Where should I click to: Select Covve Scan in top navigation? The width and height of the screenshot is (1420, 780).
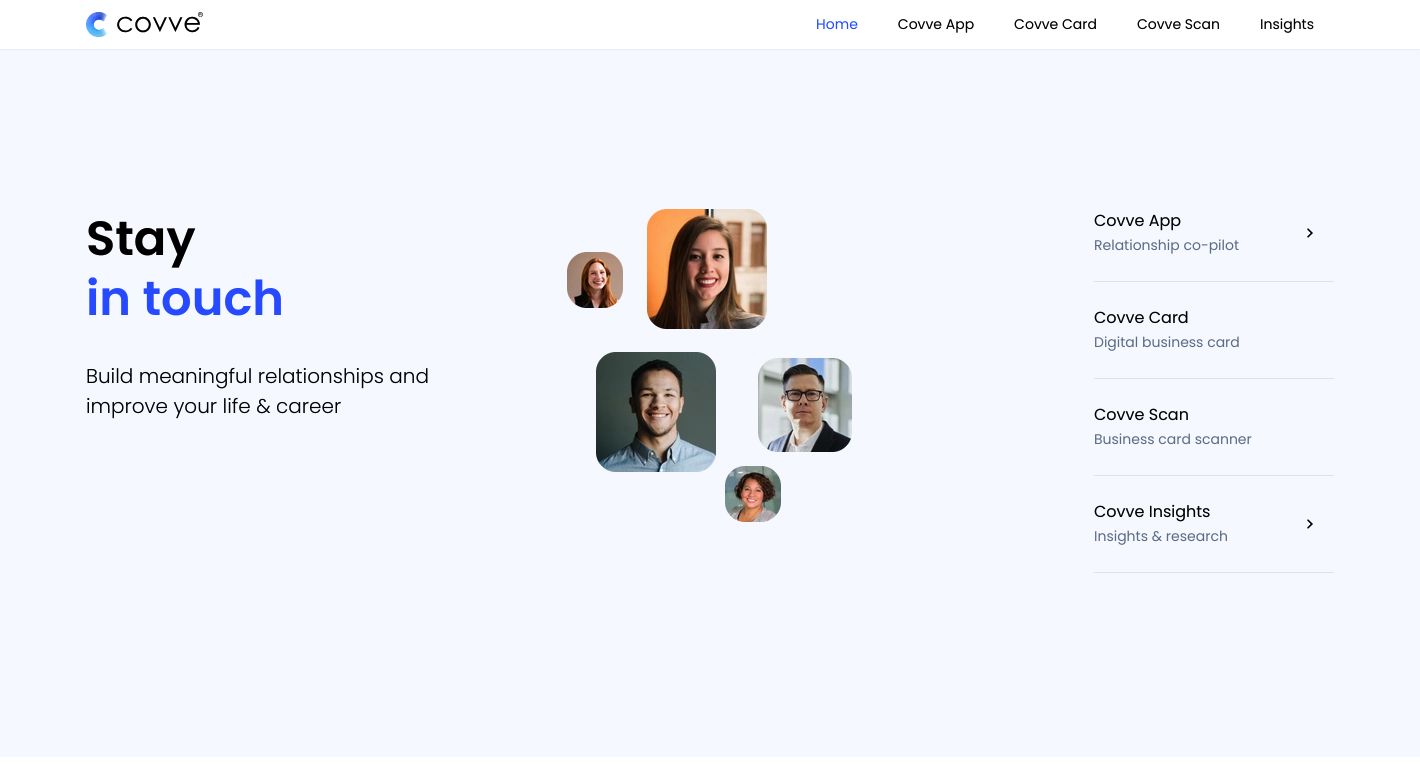pos(1178,24)
